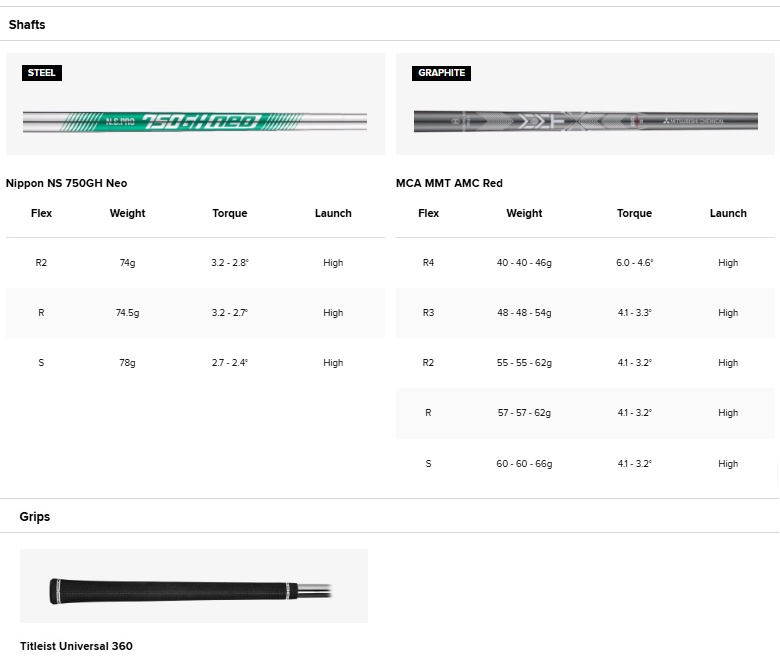This screenshot has height=660, width=780.
Task: Click Weight header in the steel table
Action: (x=127, y=213)
